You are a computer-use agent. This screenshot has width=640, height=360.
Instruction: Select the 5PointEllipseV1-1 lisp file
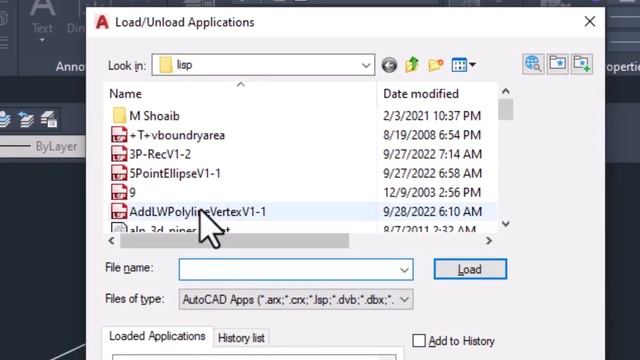click(x=175, y=173)
